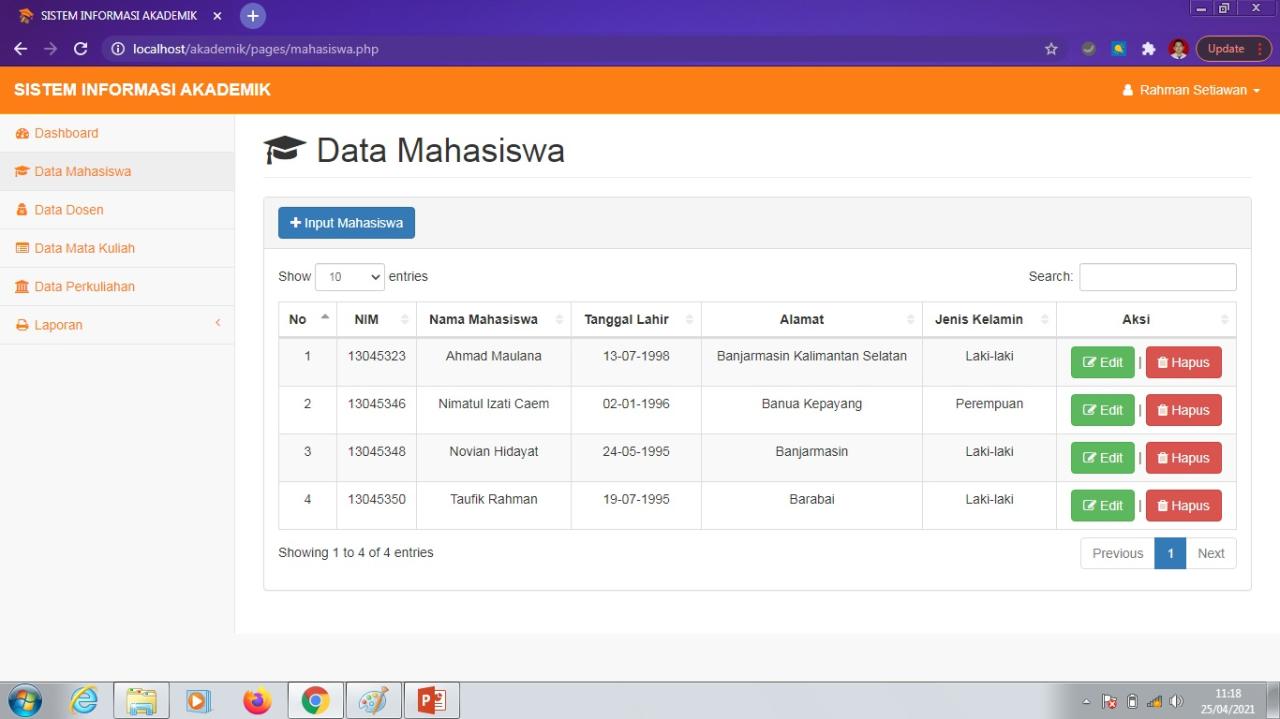The width and height of the screenshot is (1280, 719).
Task: Select page 1 in the pagination control
Action: pos(1170,552)
